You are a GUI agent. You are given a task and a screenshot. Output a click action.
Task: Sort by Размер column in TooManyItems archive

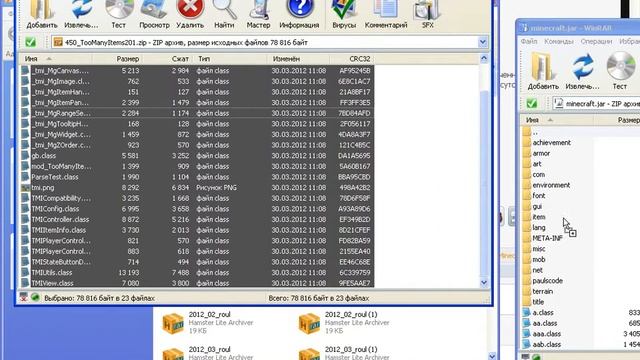point(117,59)
